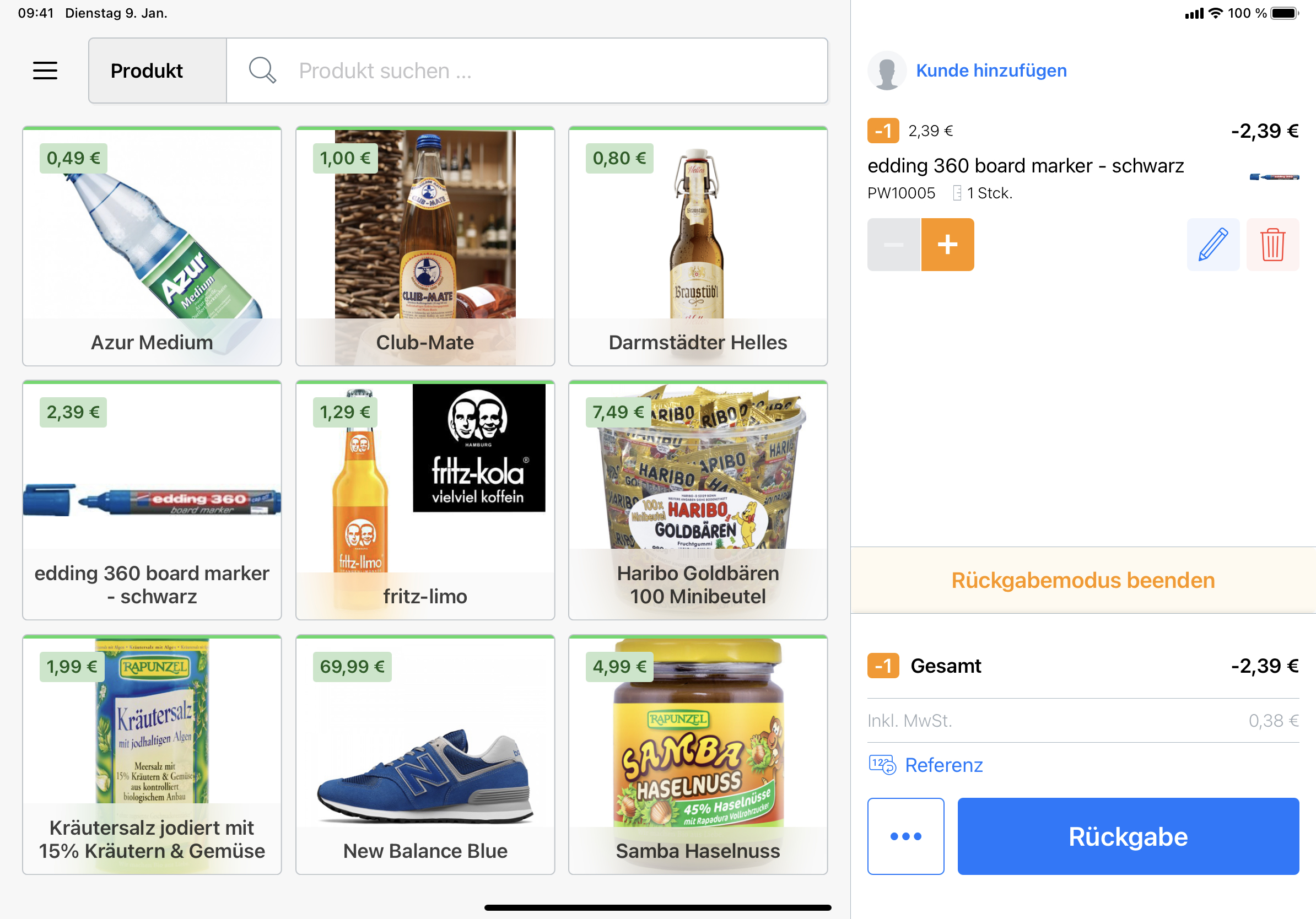Click the Referenz barcode icon
This screenshot has height=919, width=1316.
coord(882,765)
